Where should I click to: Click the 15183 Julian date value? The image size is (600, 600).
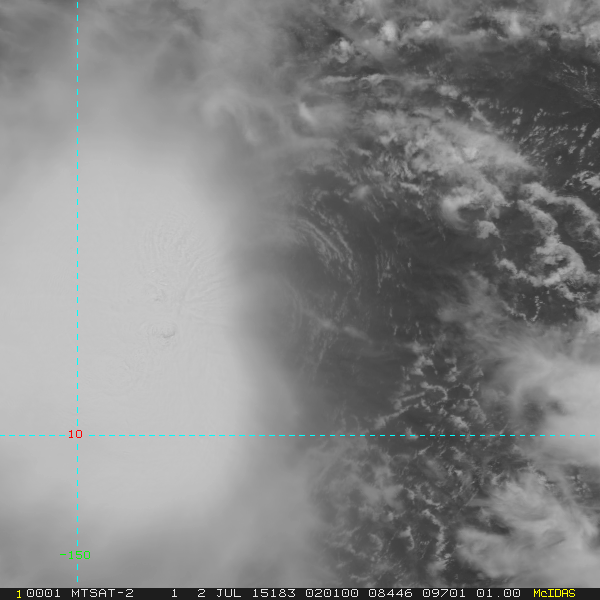tap(274, 593)
